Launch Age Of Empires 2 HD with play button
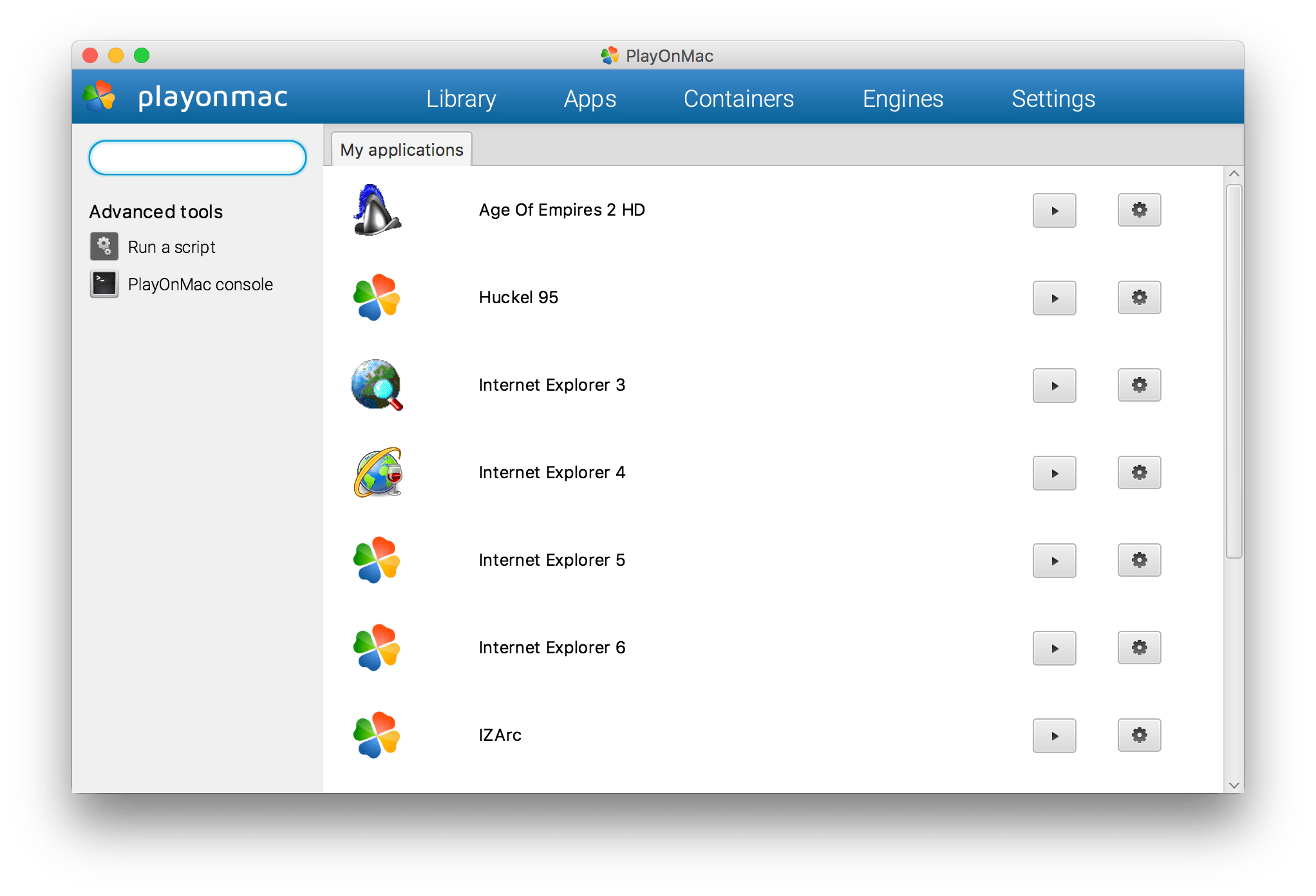 (1054, 210)
